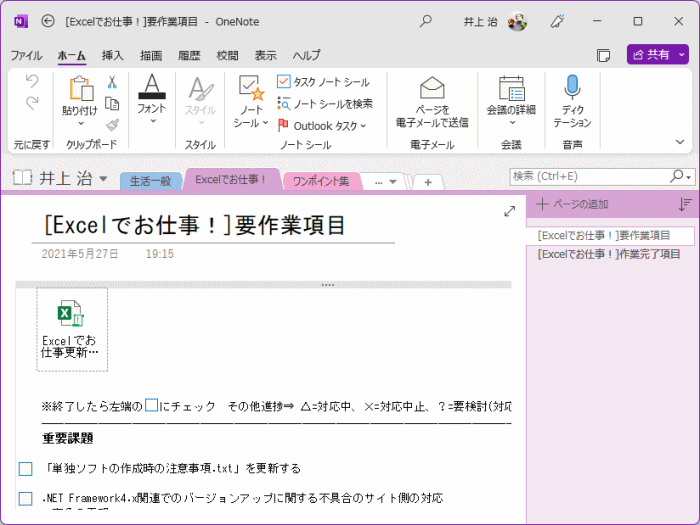
Task: Click the 会議の詳細 calendar icon
Action: (x=511, y=88)
